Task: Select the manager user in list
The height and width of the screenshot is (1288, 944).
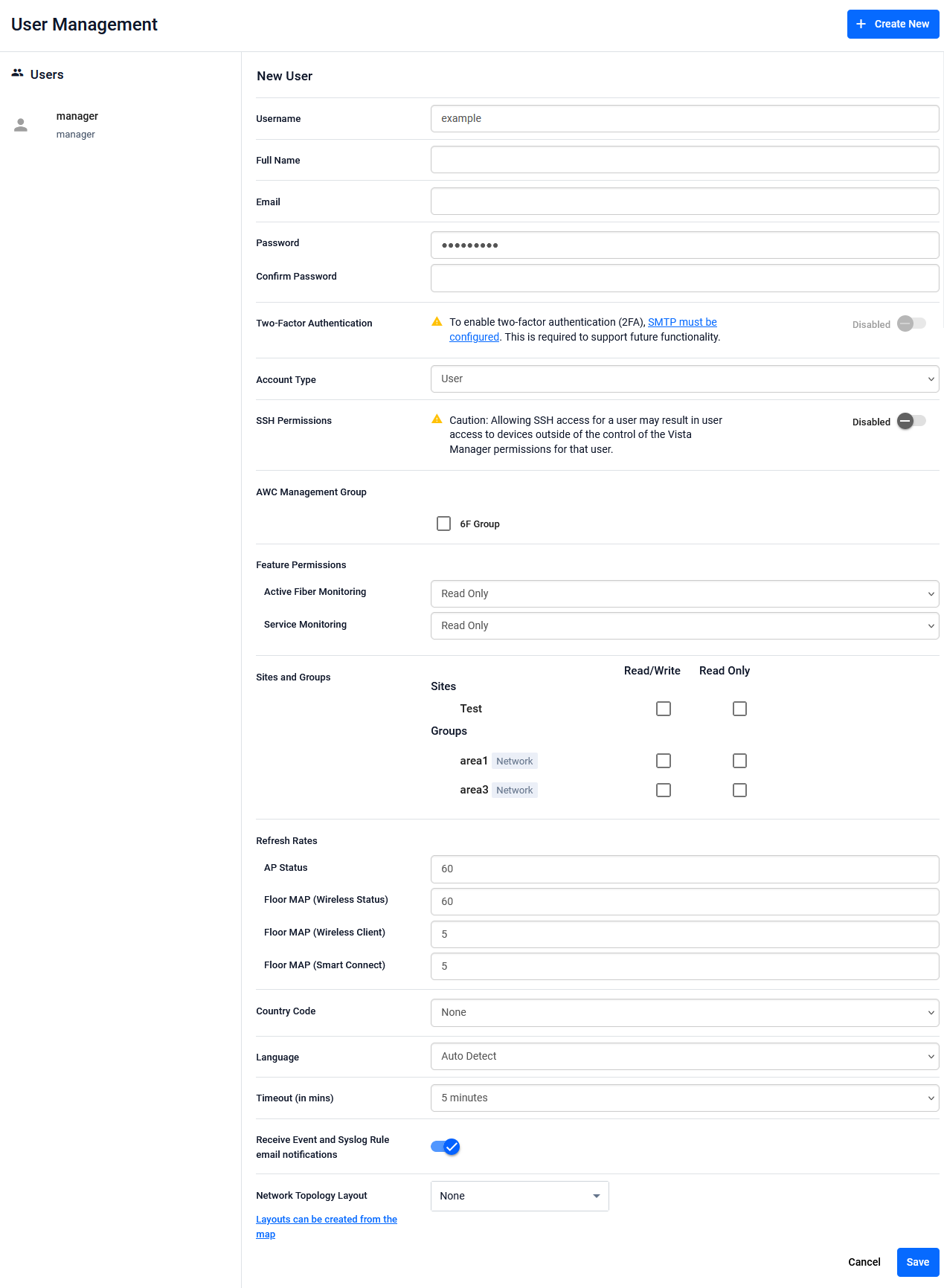Action: (x=77, y=125)
